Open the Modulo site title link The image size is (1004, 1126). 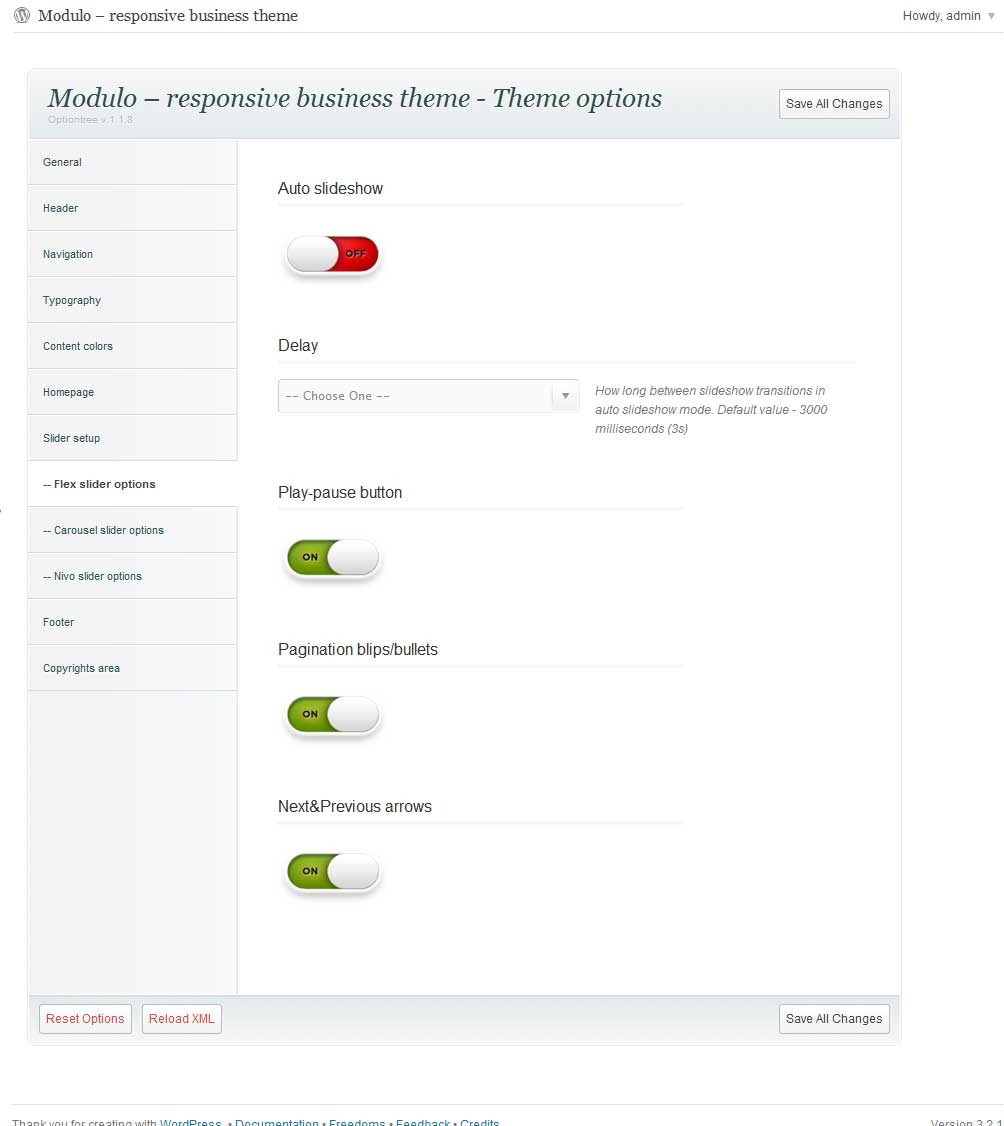tap(168, 16)
